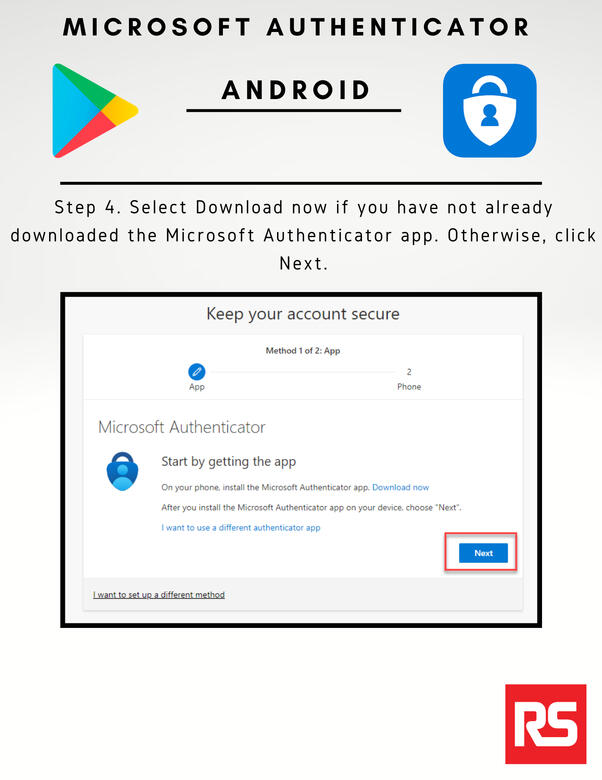Viewport: 602px width, 780px height.
Task: Click the blue Authenticator lock icon in dialog
Action: (x=122, y=471)
